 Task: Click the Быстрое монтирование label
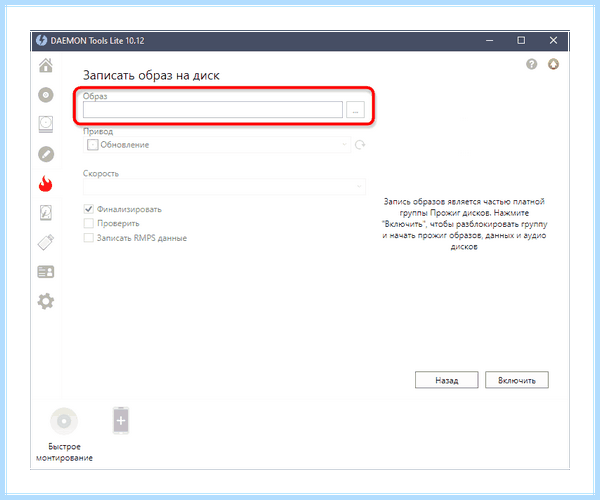click(64, 452)
